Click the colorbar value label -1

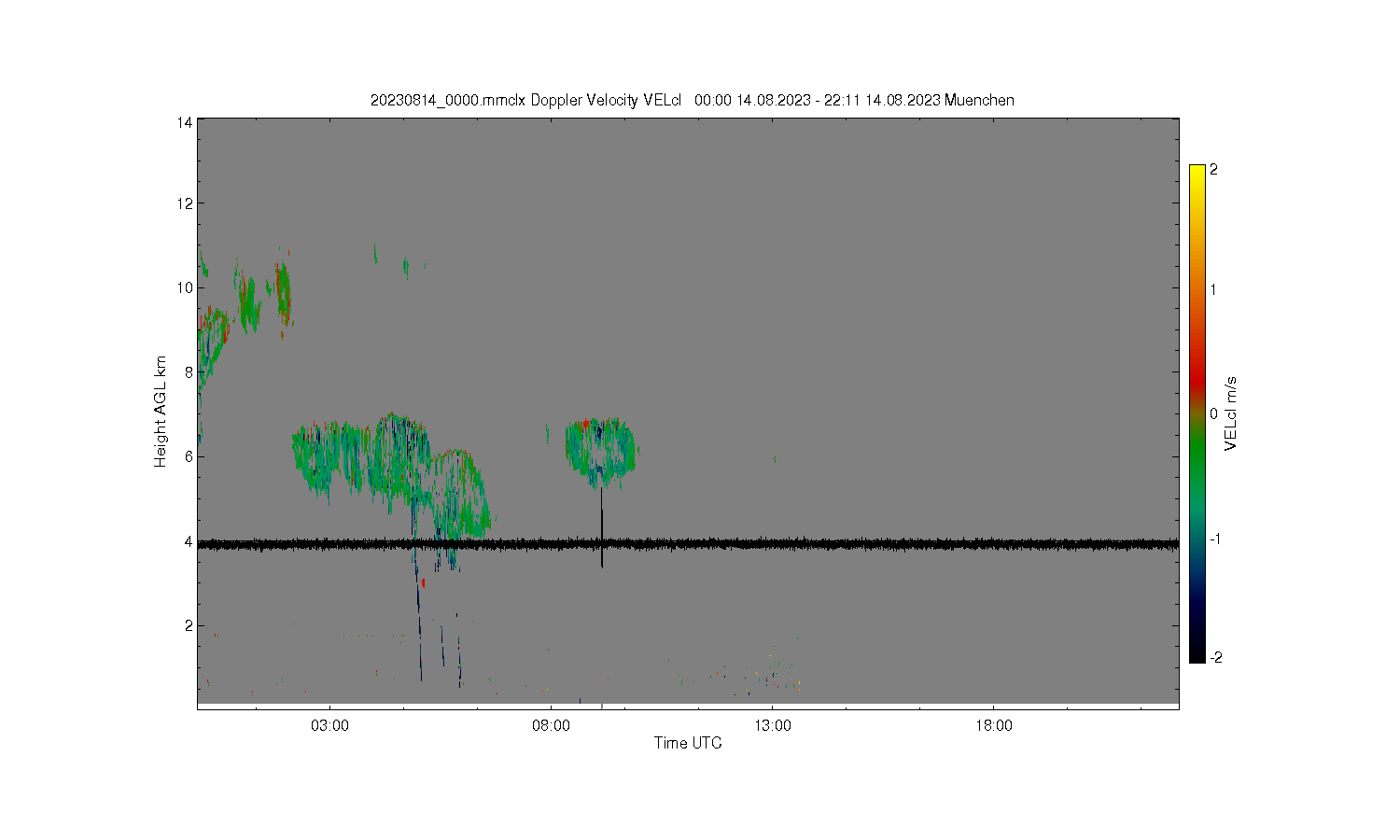click(x=1215, y=539)
